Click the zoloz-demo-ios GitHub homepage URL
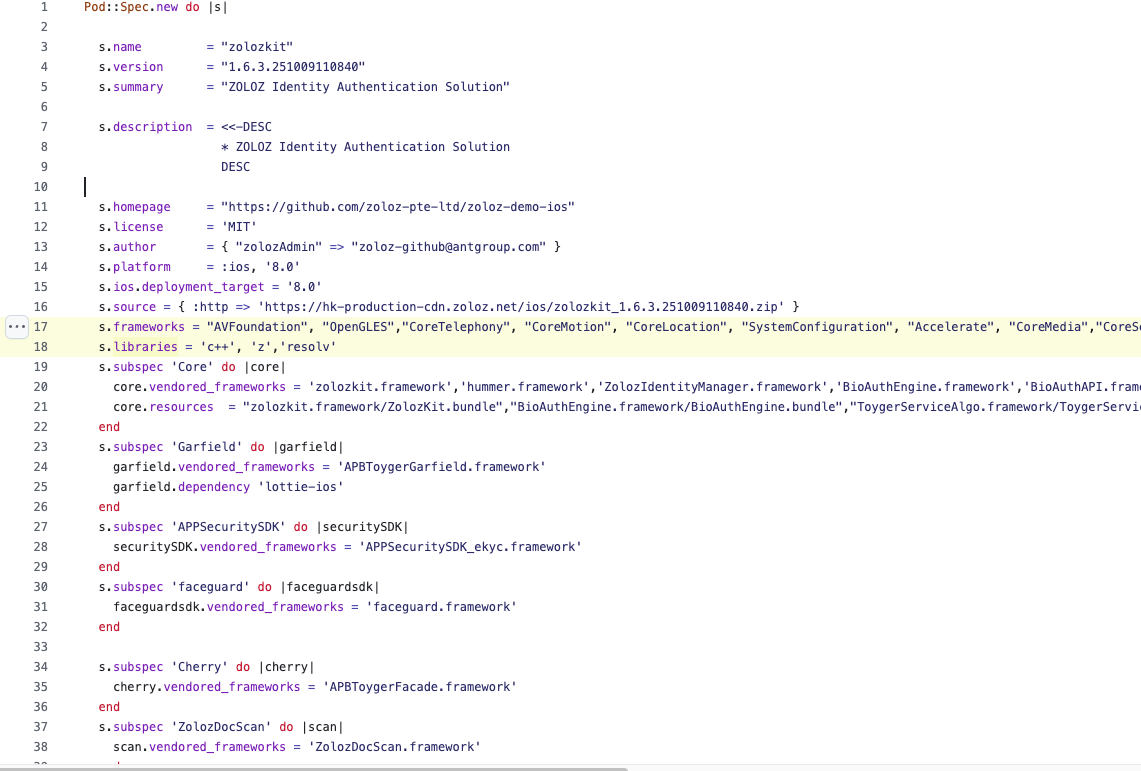 coord(397,207)
